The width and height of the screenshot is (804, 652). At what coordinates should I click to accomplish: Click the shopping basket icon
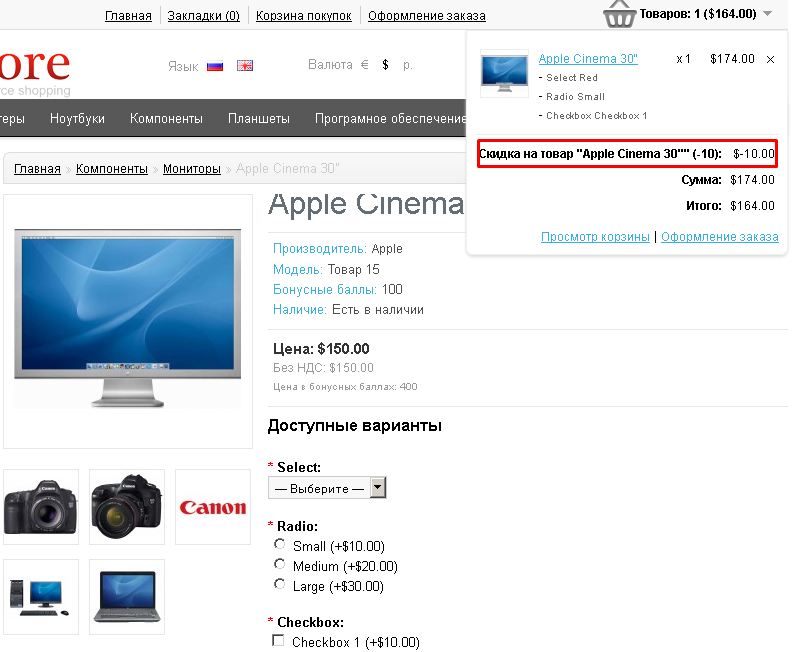pos(619,14)
